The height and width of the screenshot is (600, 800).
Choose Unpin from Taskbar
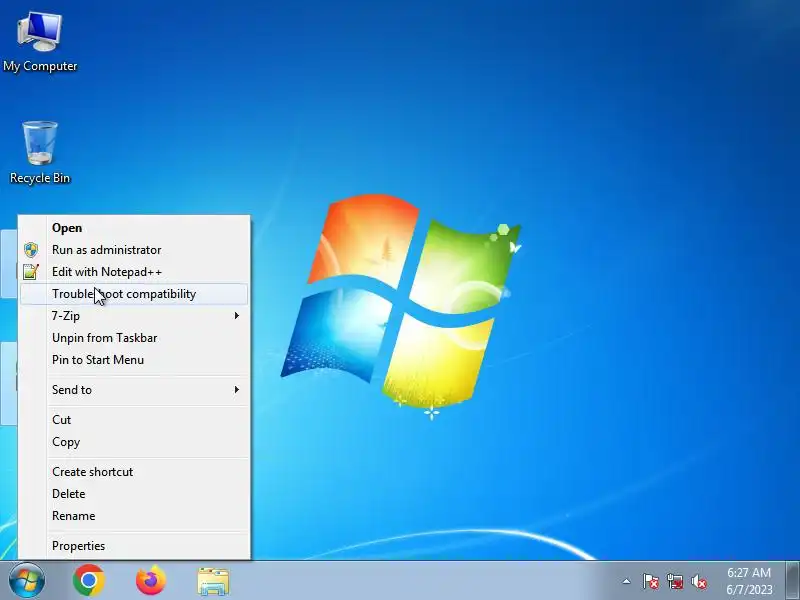(x=134, y=338)
